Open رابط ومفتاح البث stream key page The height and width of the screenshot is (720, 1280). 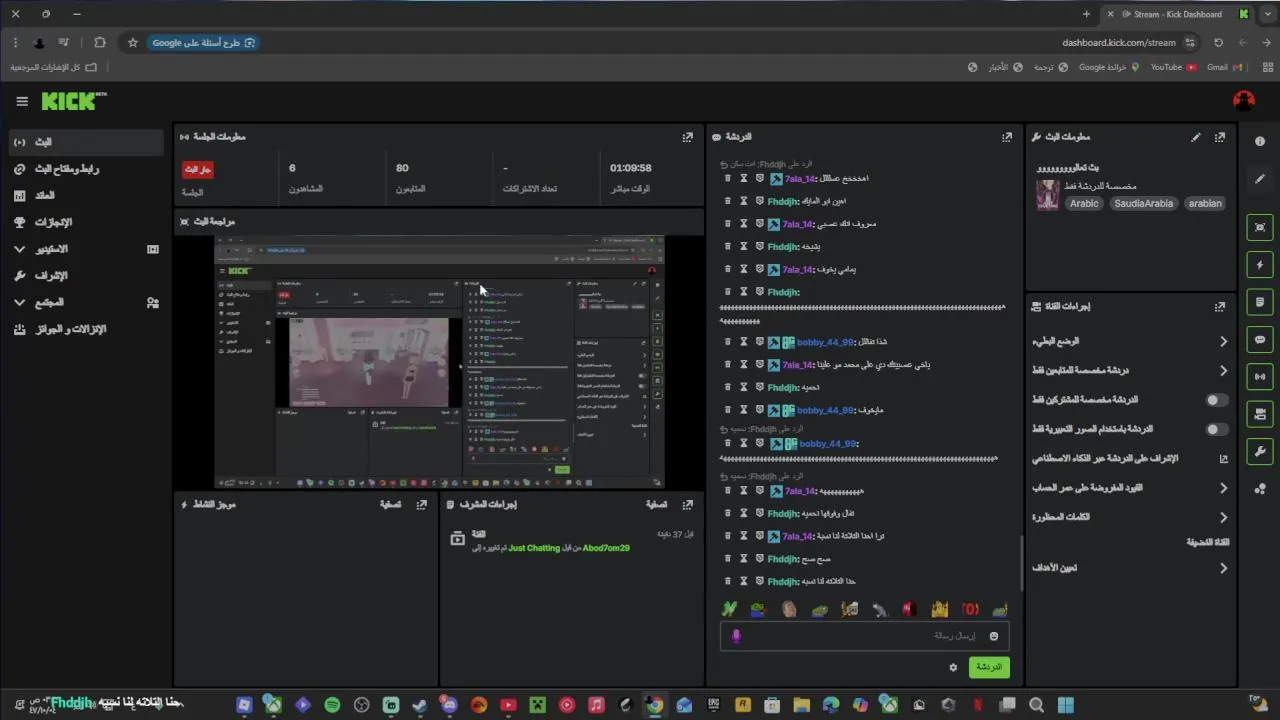(x=86, y=169)
